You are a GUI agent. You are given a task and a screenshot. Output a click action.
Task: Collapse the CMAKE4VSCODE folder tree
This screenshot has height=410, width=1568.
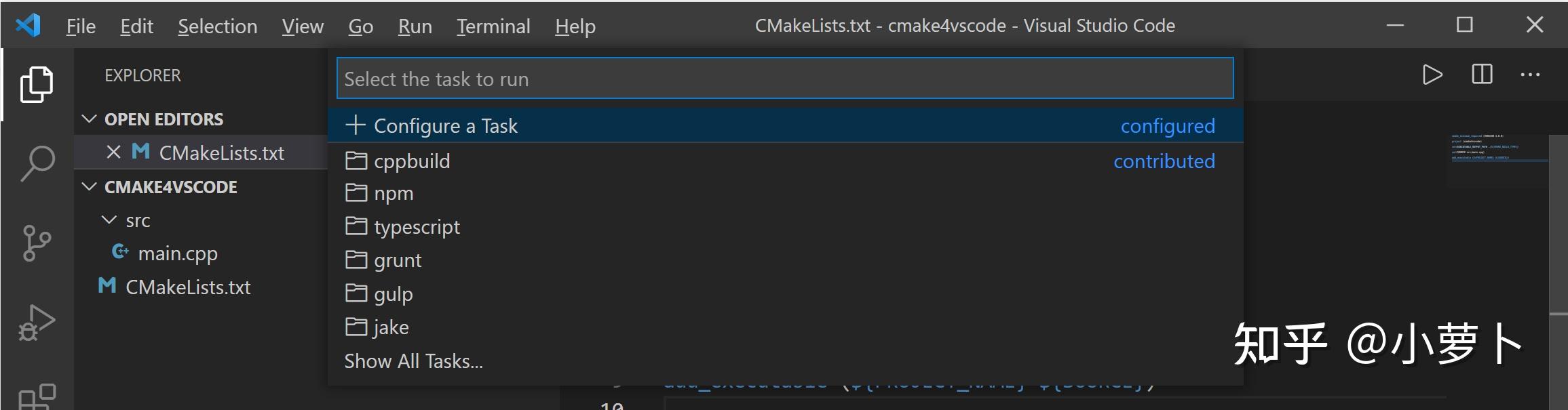coord(90,187)
